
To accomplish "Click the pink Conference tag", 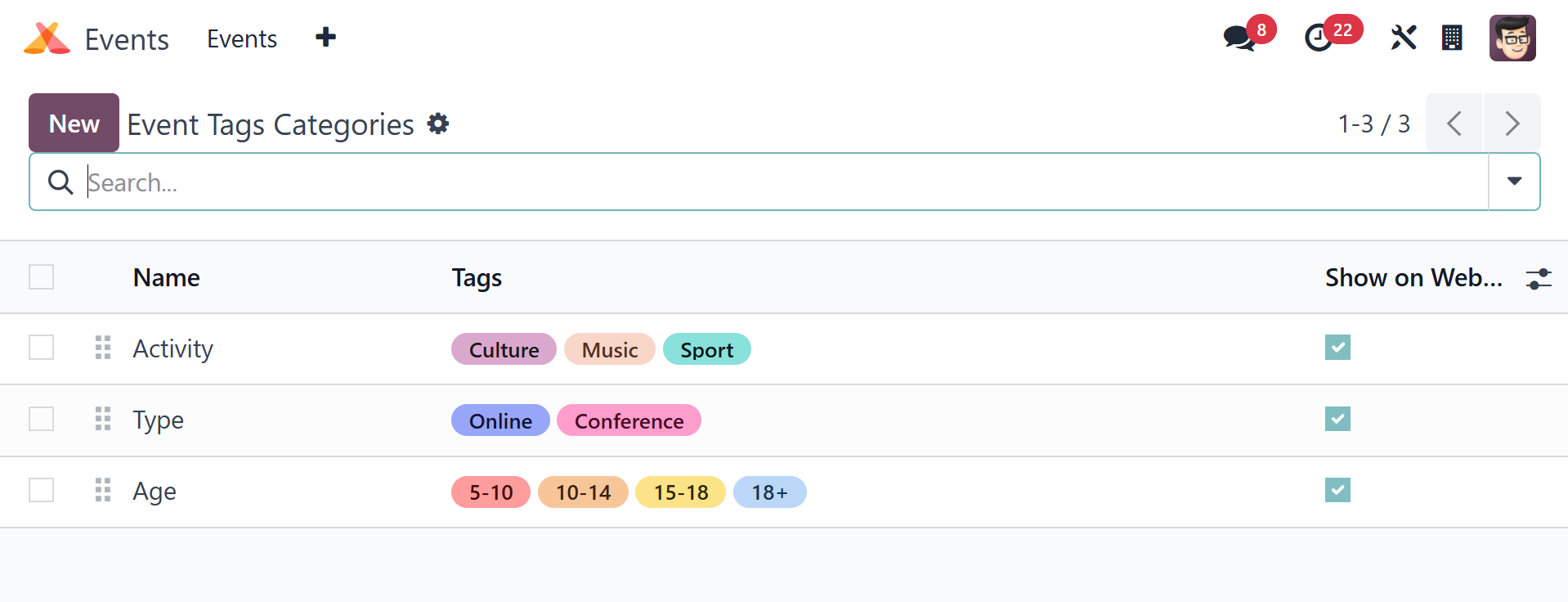I will pos(629,420).
